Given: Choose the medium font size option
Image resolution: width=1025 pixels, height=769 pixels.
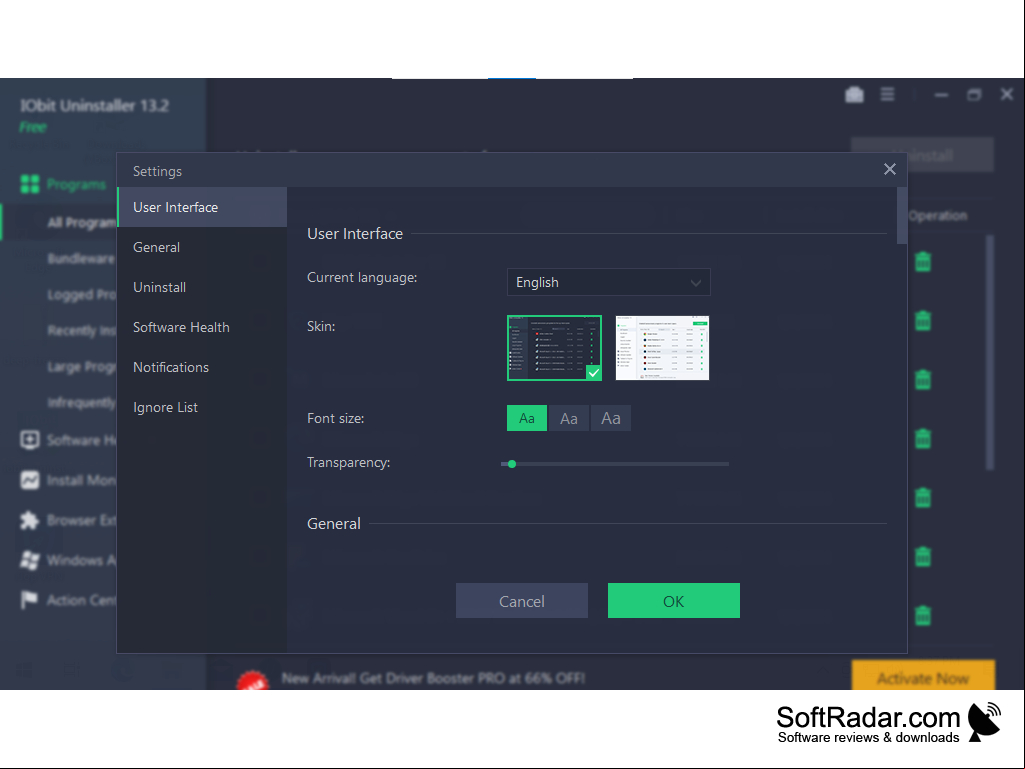Looking at the screenshot, I should click(x=569, y=419).
